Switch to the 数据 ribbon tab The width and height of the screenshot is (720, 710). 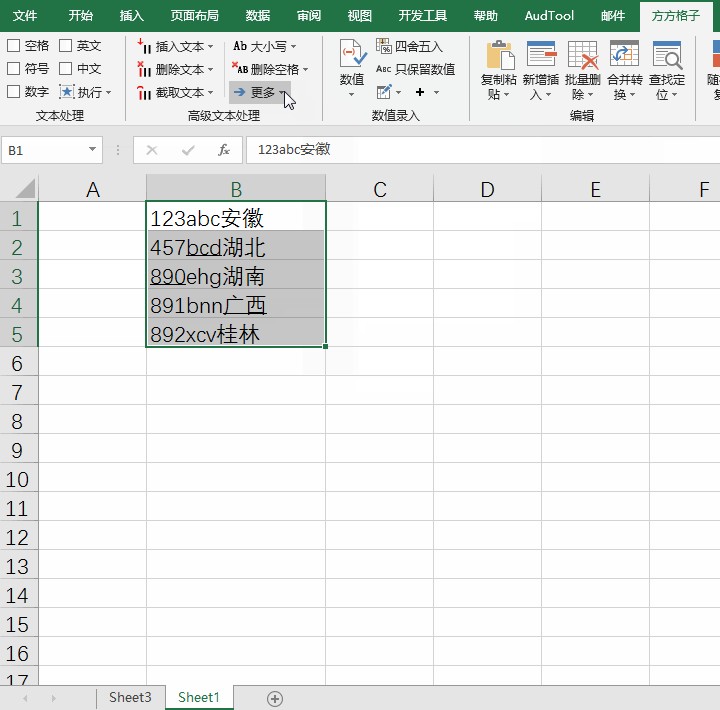coord(258,16)
